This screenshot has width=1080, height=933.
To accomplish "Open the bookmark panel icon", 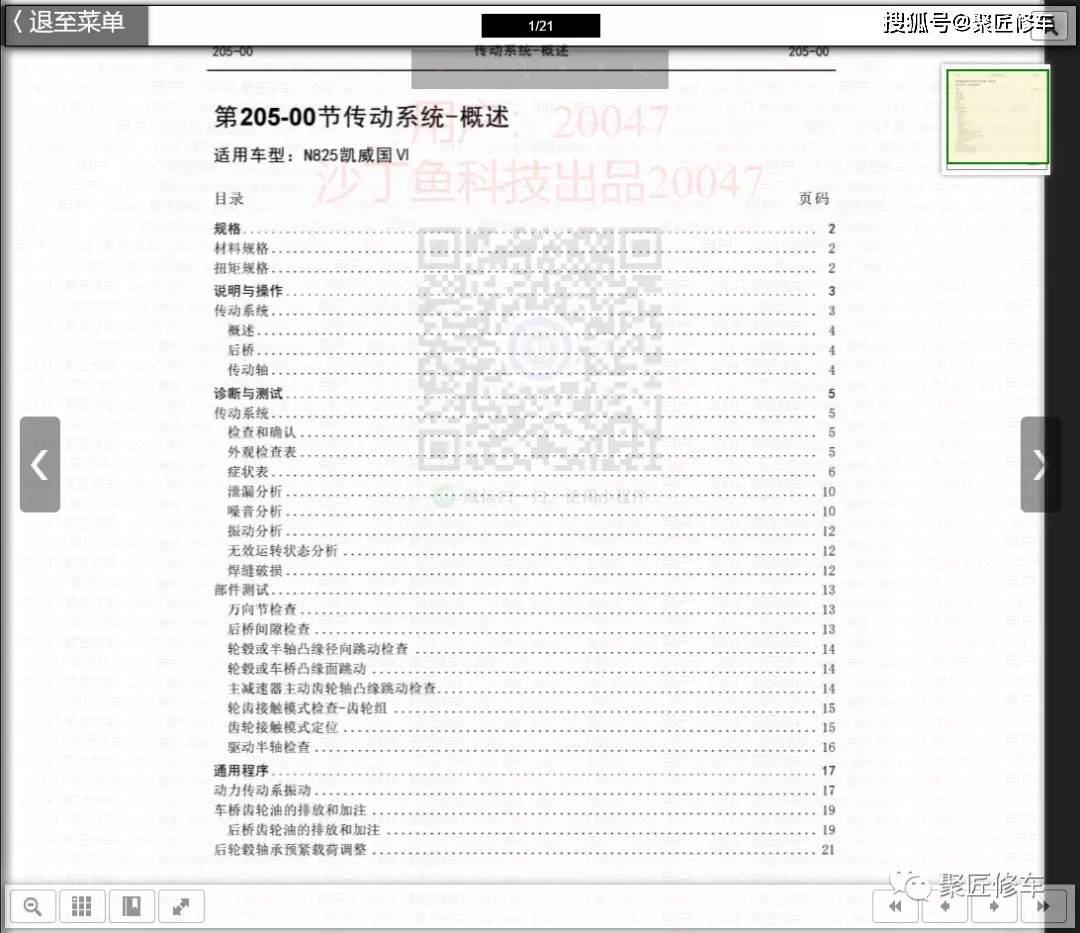I will tap(132, 906).
